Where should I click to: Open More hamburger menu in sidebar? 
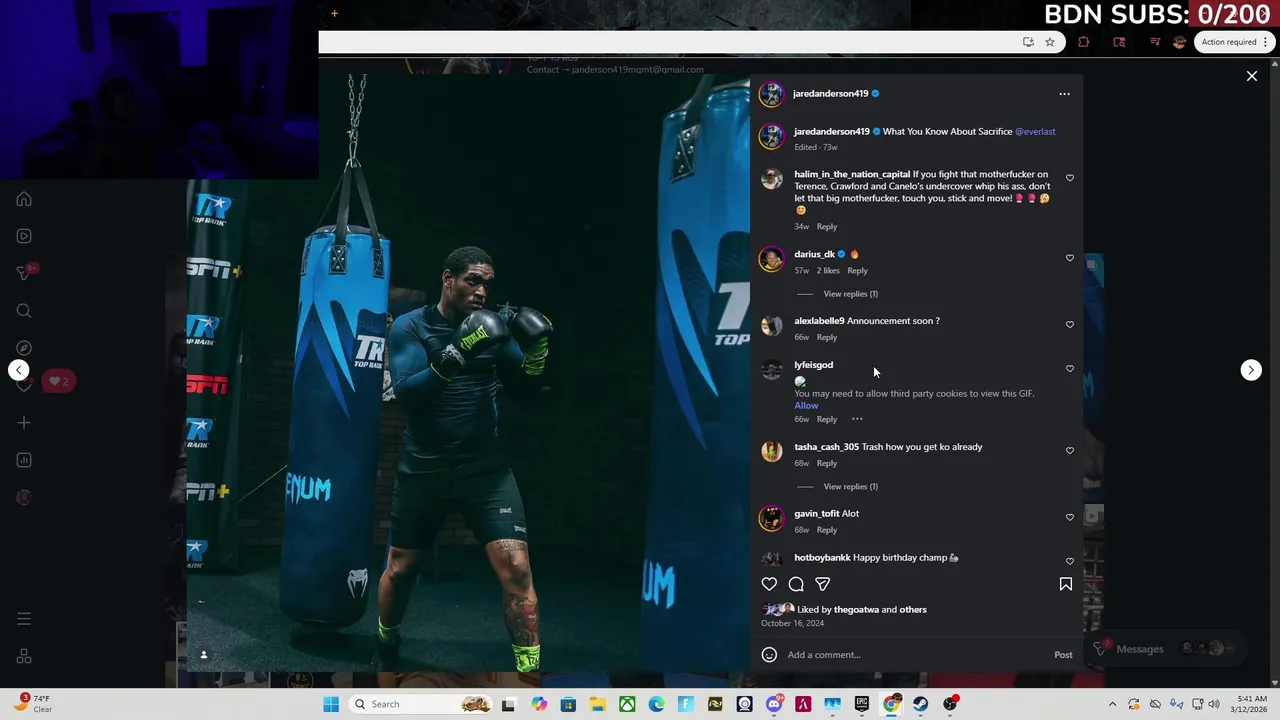24,619
